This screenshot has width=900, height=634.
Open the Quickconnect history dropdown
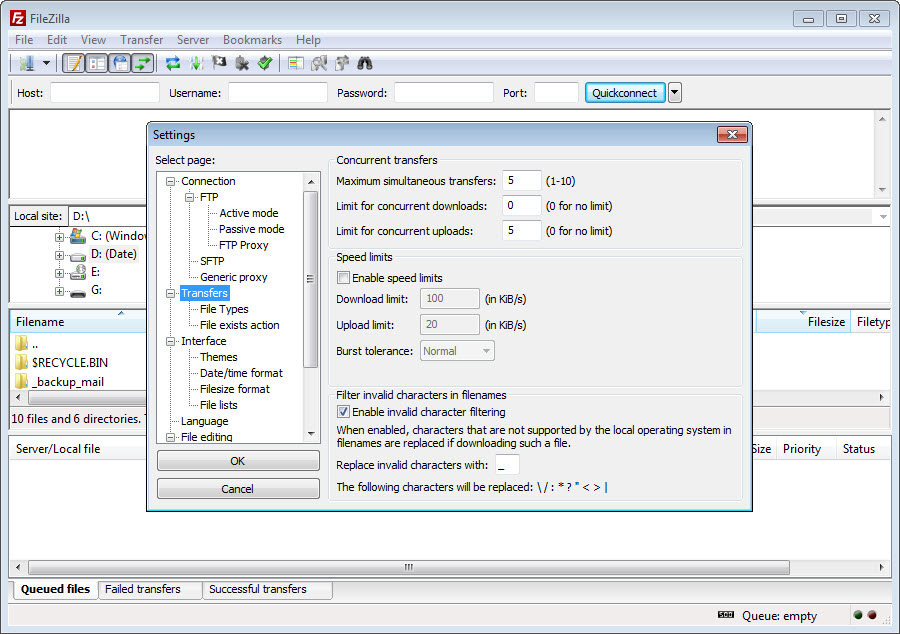(675, 92)
